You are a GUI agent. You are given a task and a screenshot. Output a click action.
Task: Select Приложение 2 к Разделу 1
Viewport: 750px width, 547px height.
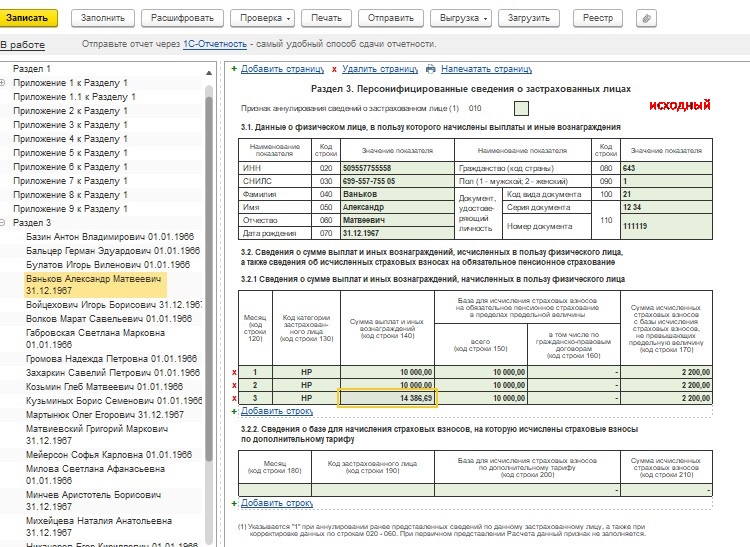point(70,110)
